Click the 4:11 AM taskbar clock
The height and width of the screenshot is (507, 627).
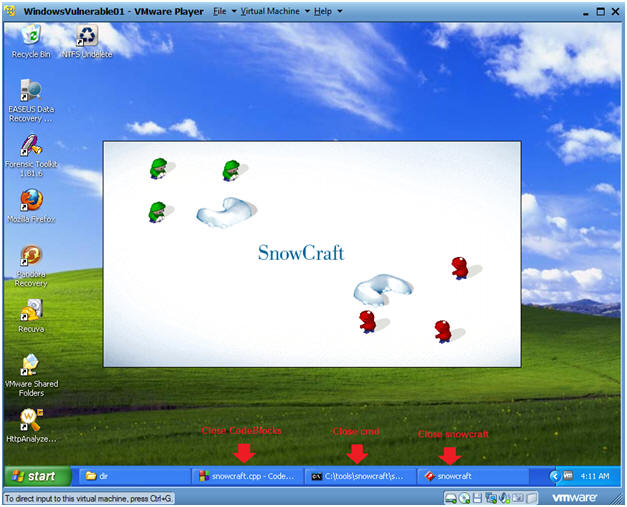click(595, 476)
